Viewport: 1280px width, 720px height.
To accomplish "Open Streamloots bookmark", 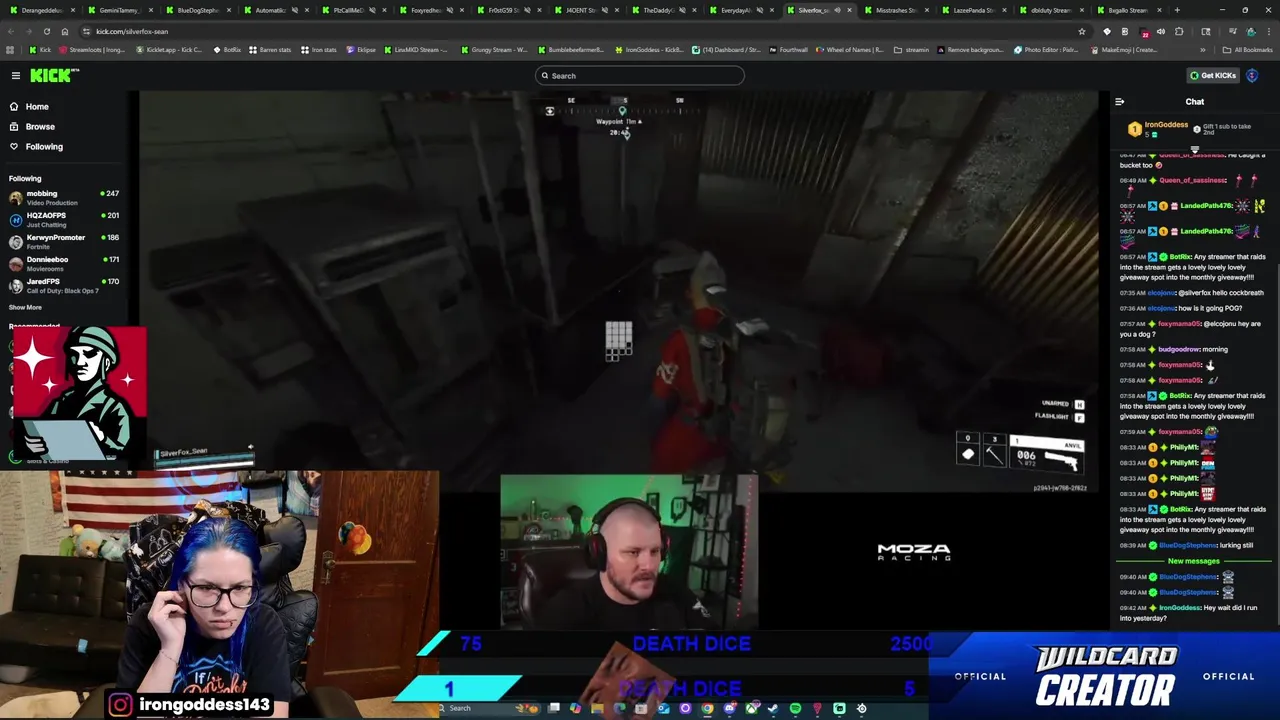I will [x=92, y=50].
